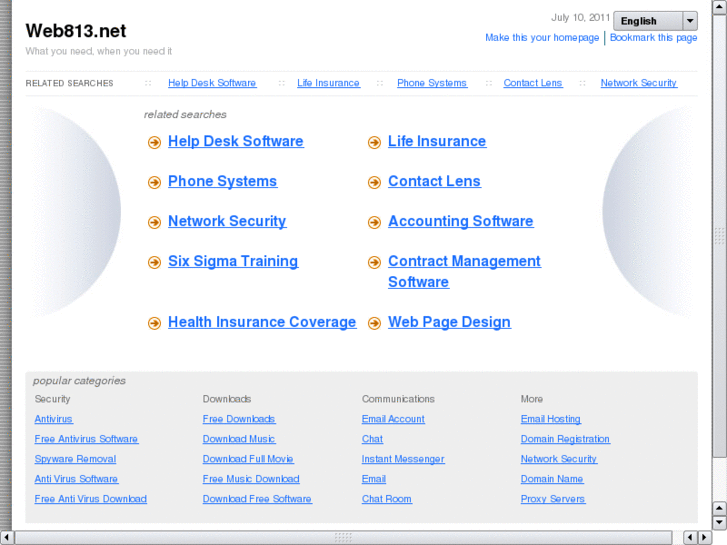The image size is (727, 545).
Task: Open the Spyware Removal link
Action: pyautogui.click(x=75, y=459)
